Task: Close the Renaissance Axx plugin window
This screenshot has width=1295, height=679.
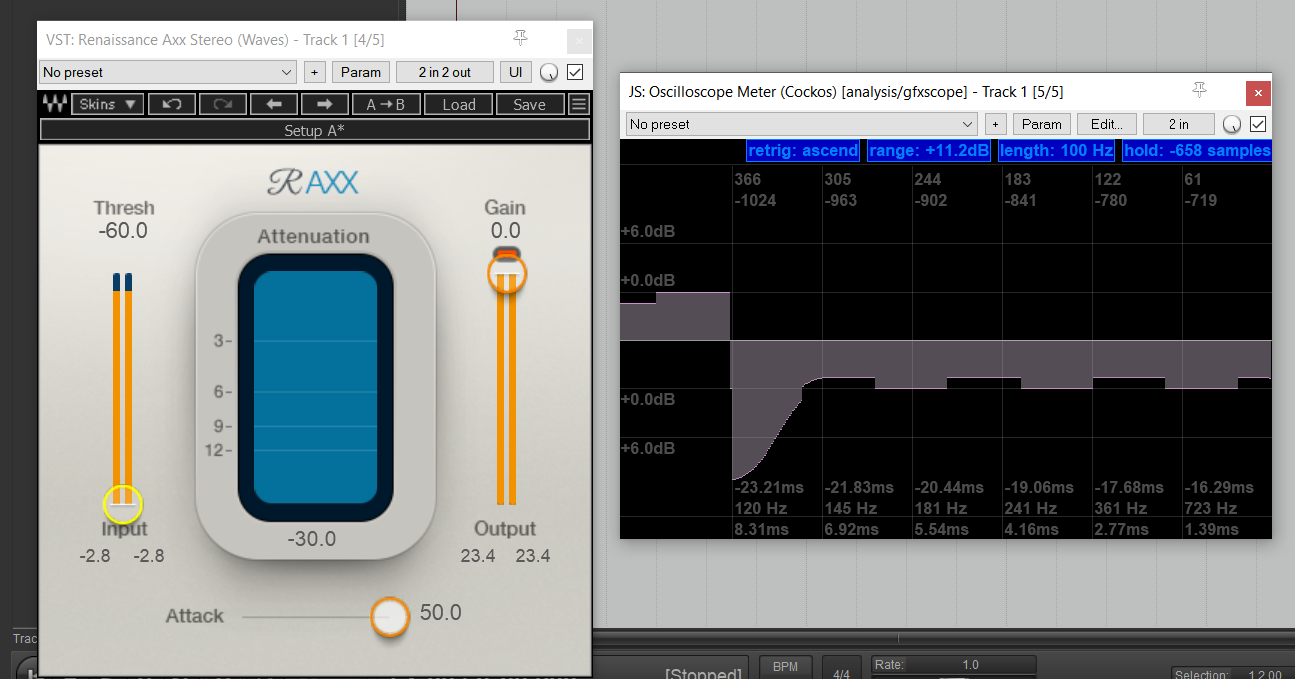Action: pos(579,41)
